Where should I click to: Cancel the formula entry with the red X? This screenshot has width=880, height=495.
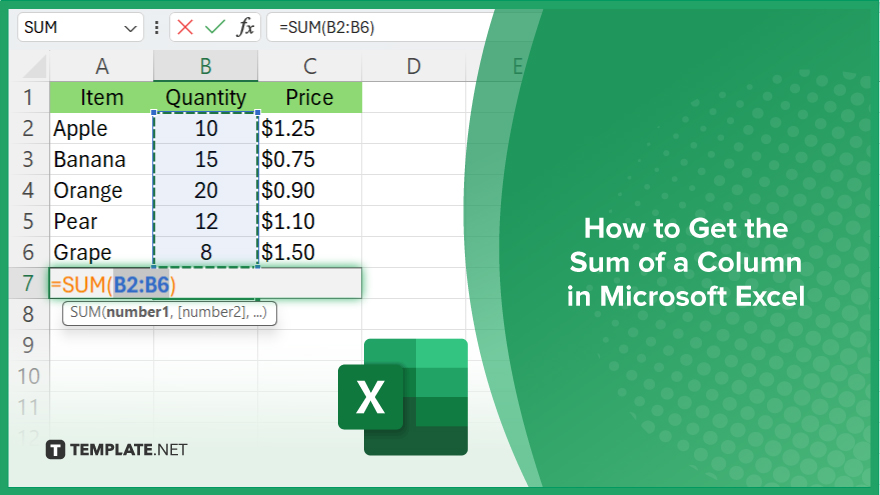[185, 27]
